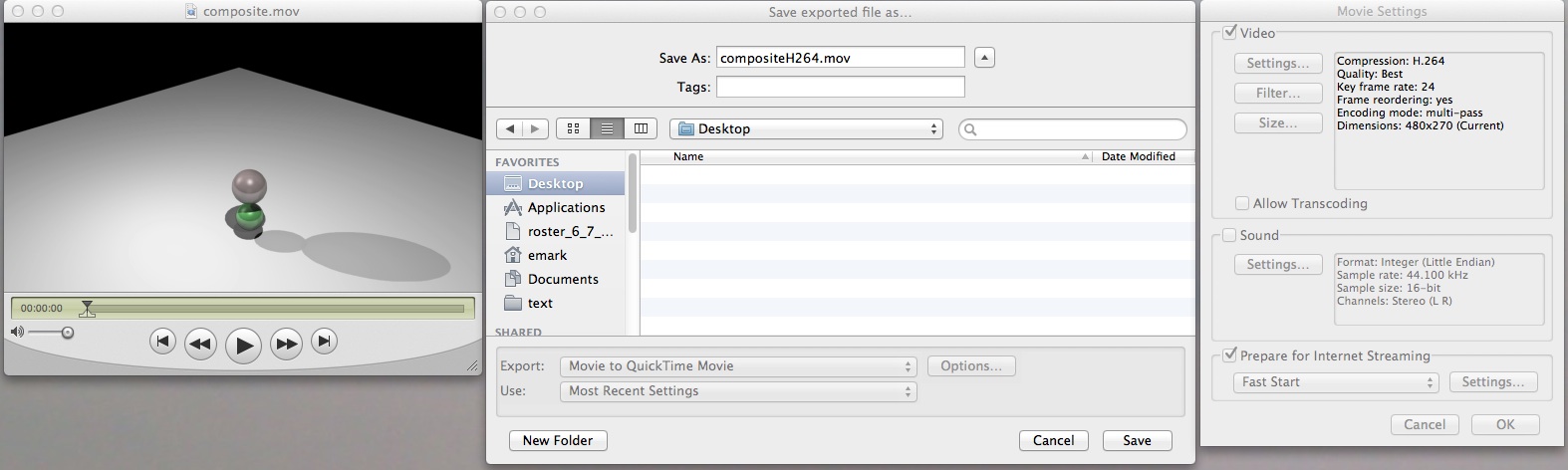Click the speaker volume icon in player
This screenshot has height=470, width=1568.
17,332
